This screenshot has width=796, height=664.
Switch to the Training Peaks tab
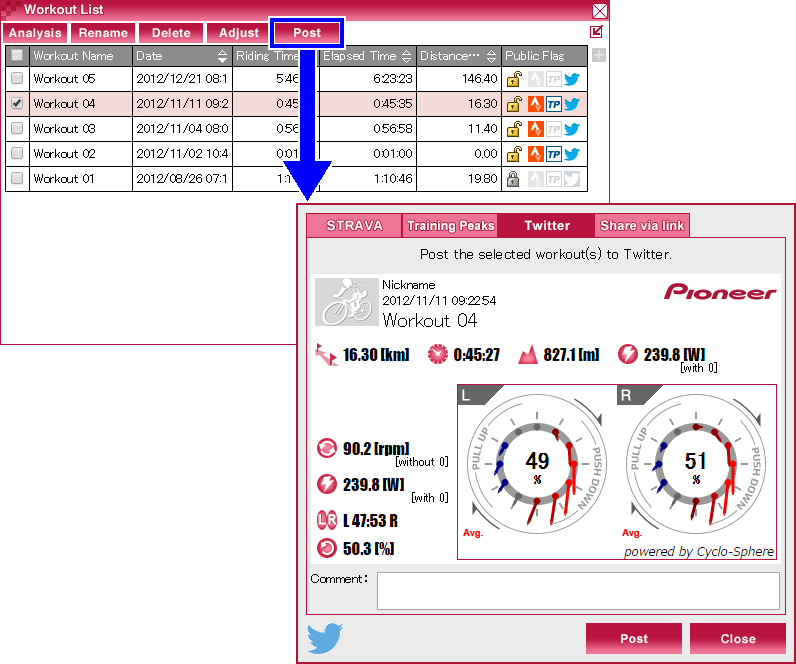point(450,225)
